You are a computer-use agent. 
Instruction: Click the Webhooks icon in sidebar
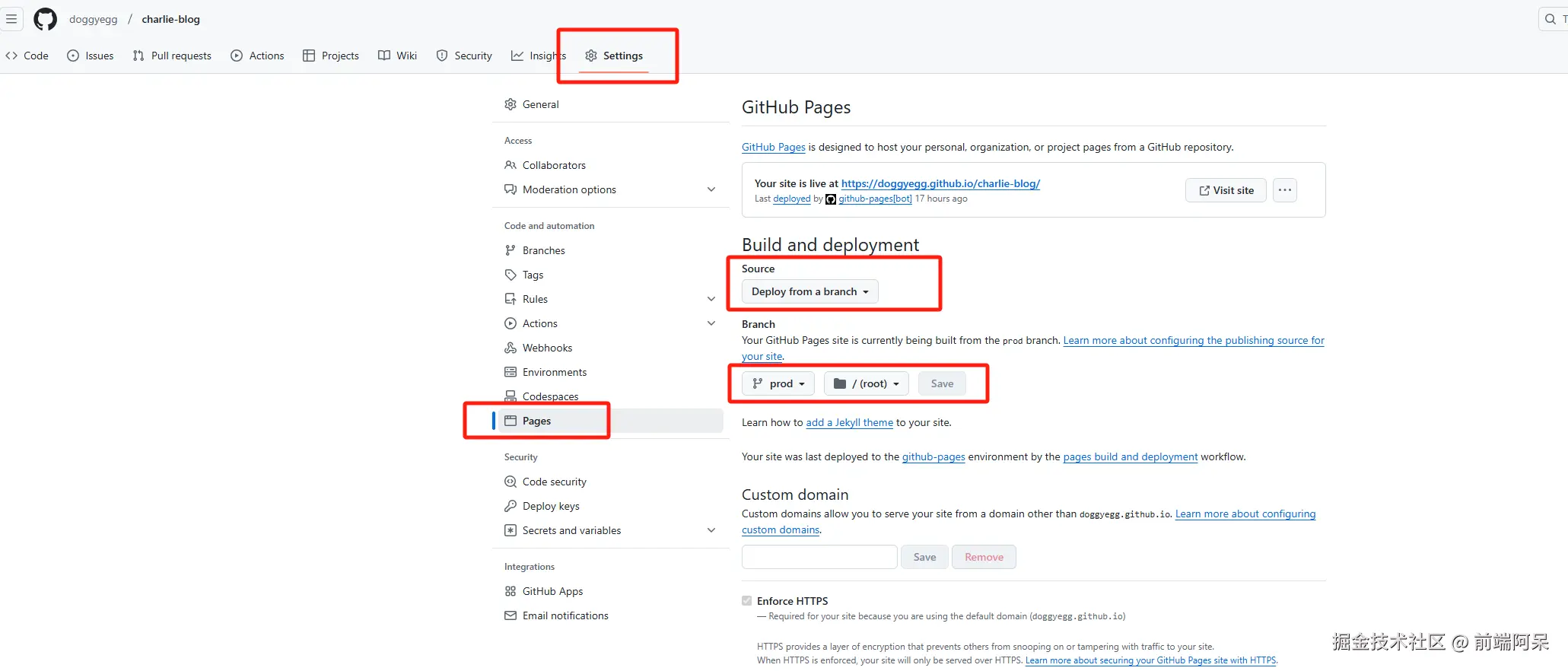pyautogui.click(x=510, y=348)
